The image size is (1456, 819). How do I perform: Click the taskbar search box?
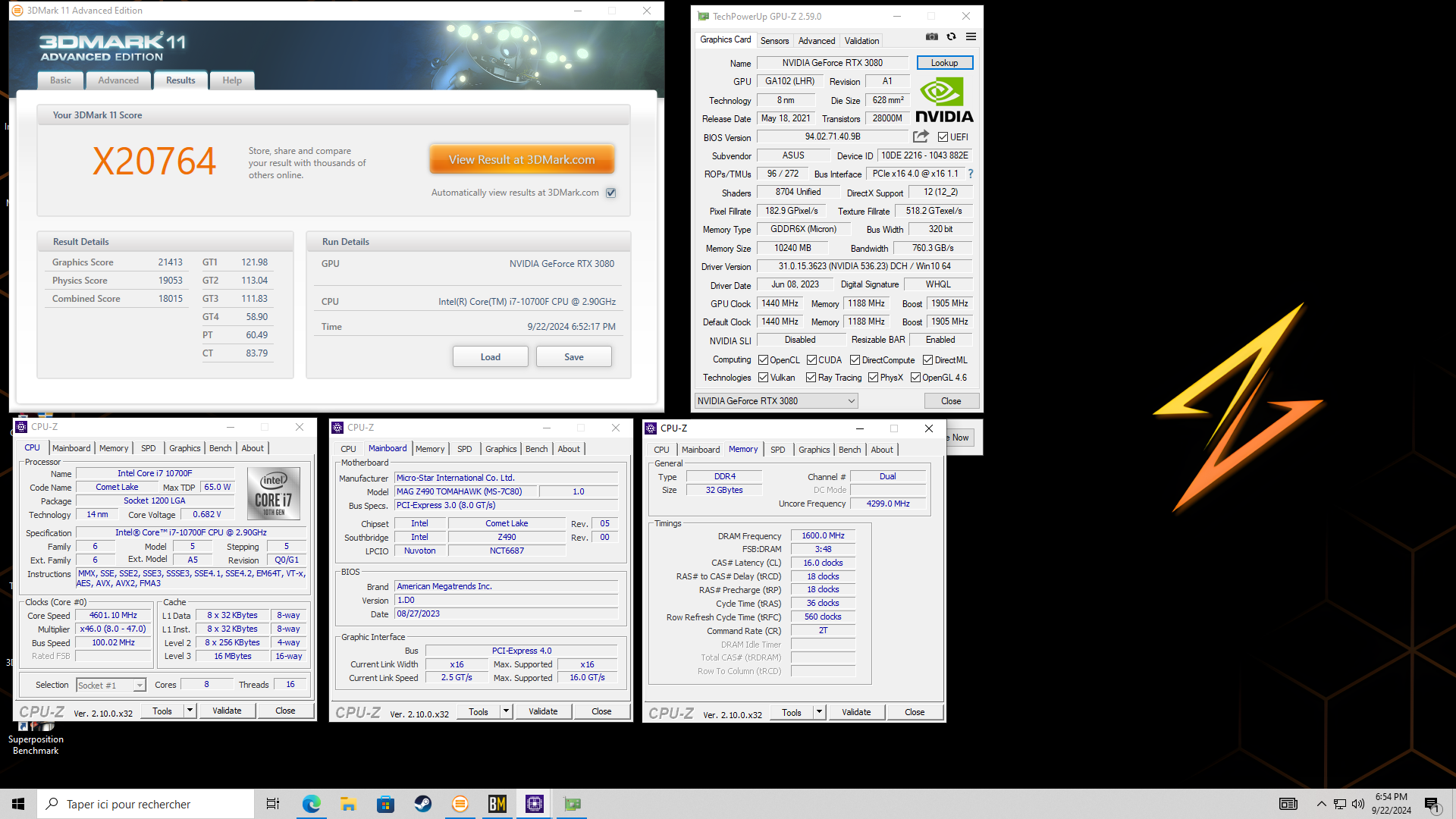(146, 804)
